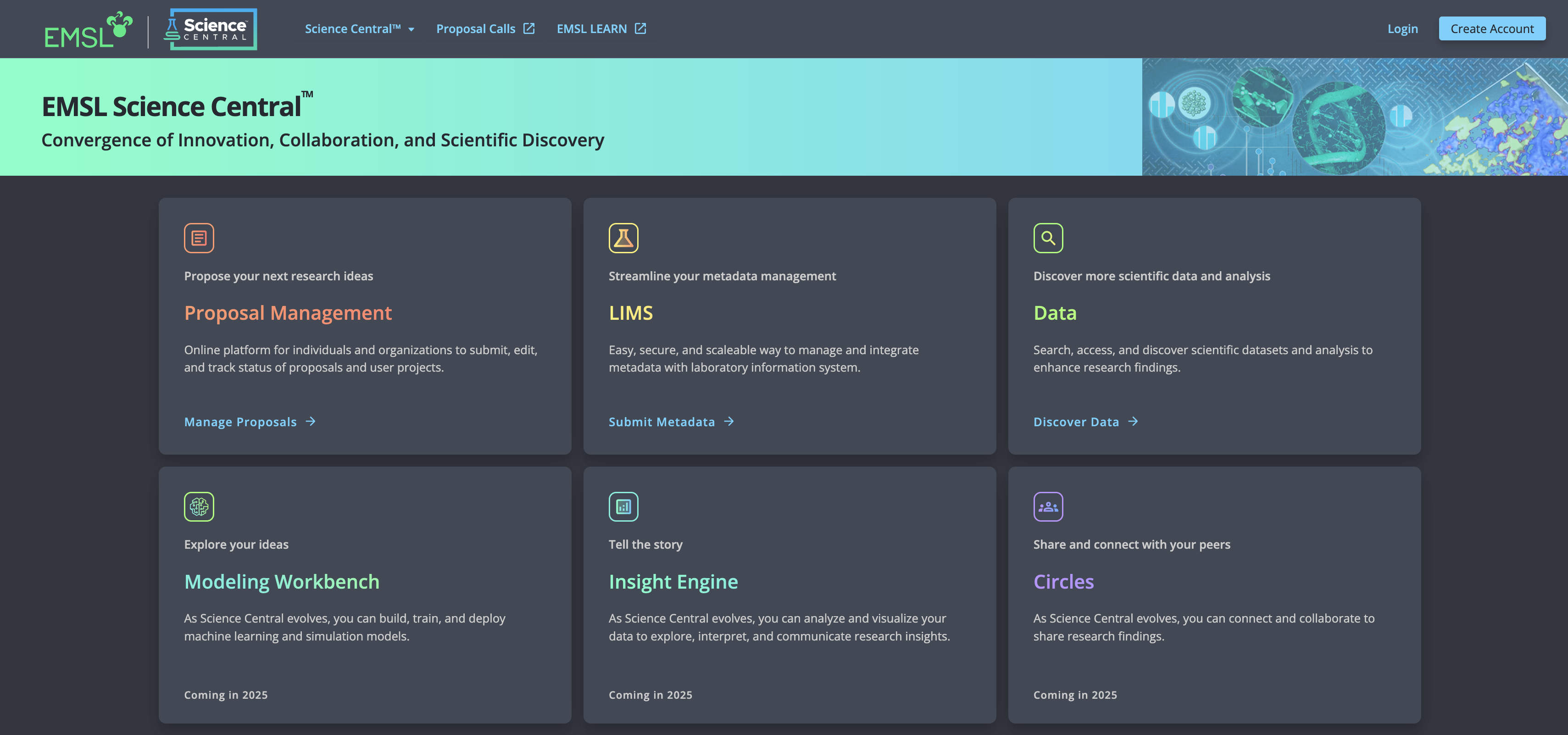Click the external link icon beside Proposal Calls

(529, 28)
